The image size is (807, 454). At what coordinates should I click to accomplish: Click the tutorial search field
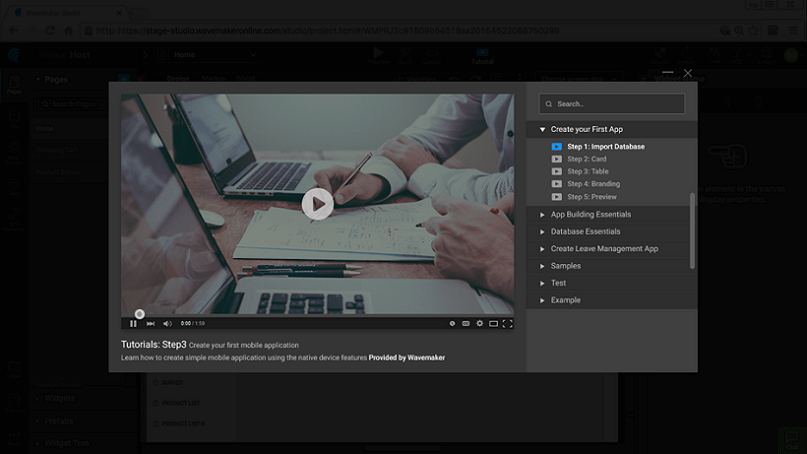click(612, 104)
